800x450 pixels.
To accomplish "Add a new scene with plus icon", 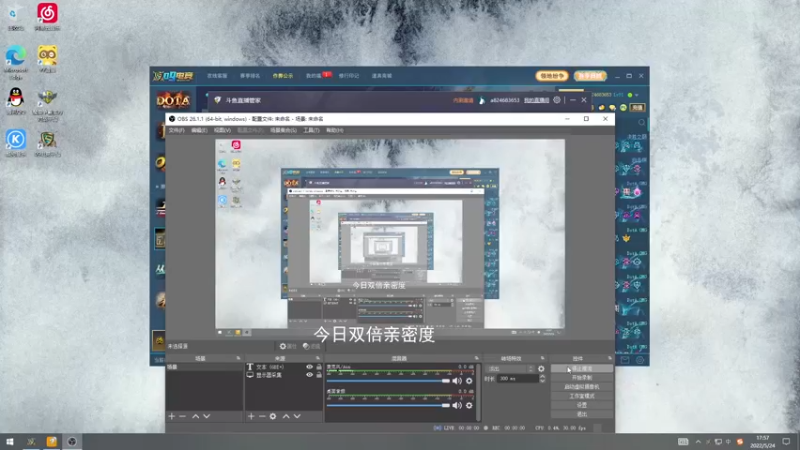I will (x=171, y=416).
